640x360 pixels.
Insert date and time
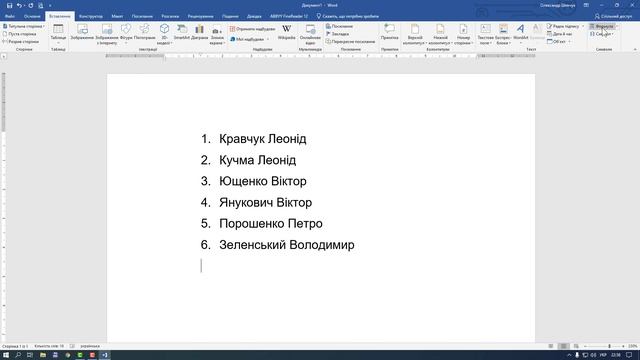(560, 34)
